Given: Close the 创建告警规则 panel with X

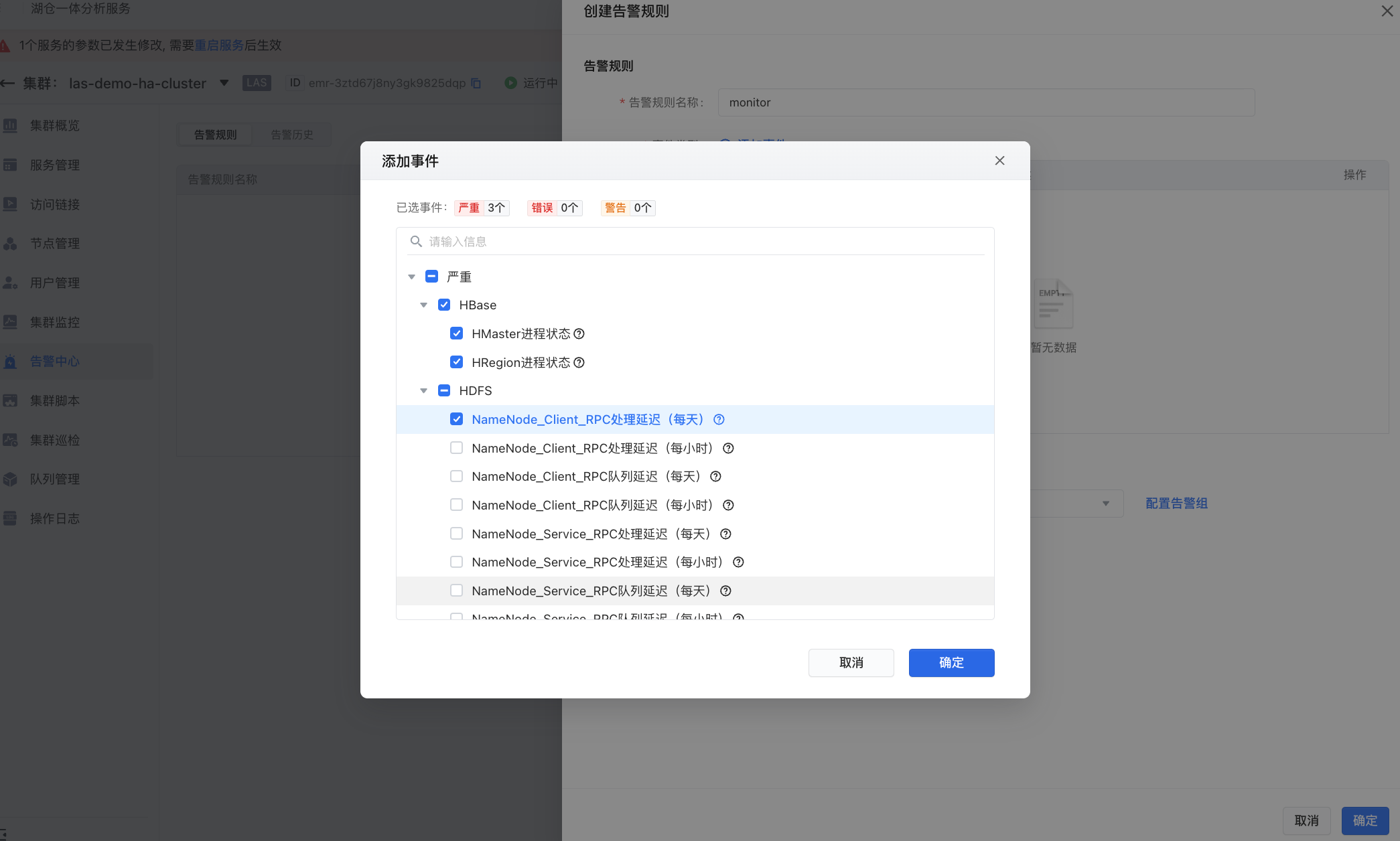Looking at the screenshot, I should pos(1387,11).
